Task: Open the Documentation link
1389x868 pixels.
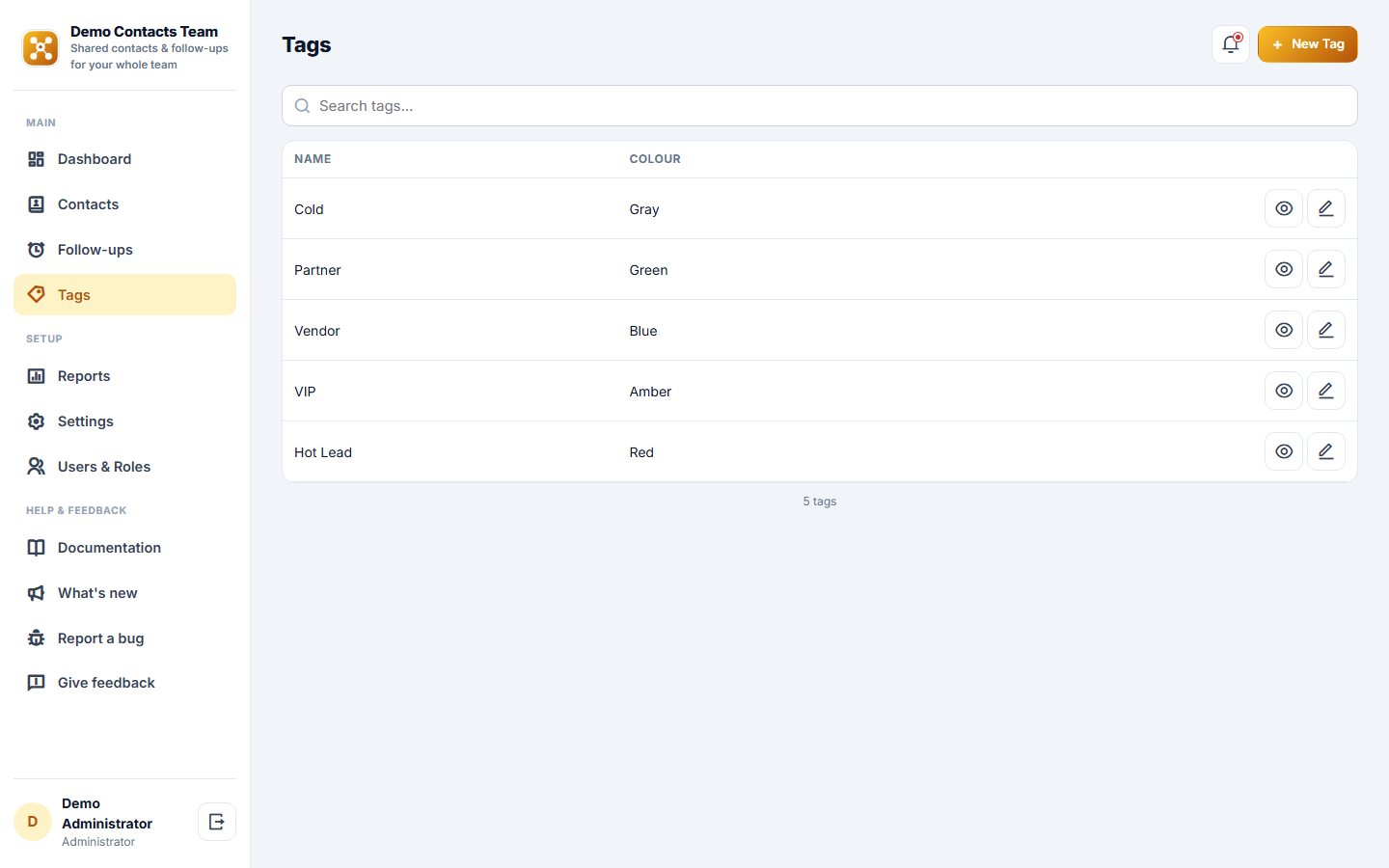Action: click(x=124, y=548)
